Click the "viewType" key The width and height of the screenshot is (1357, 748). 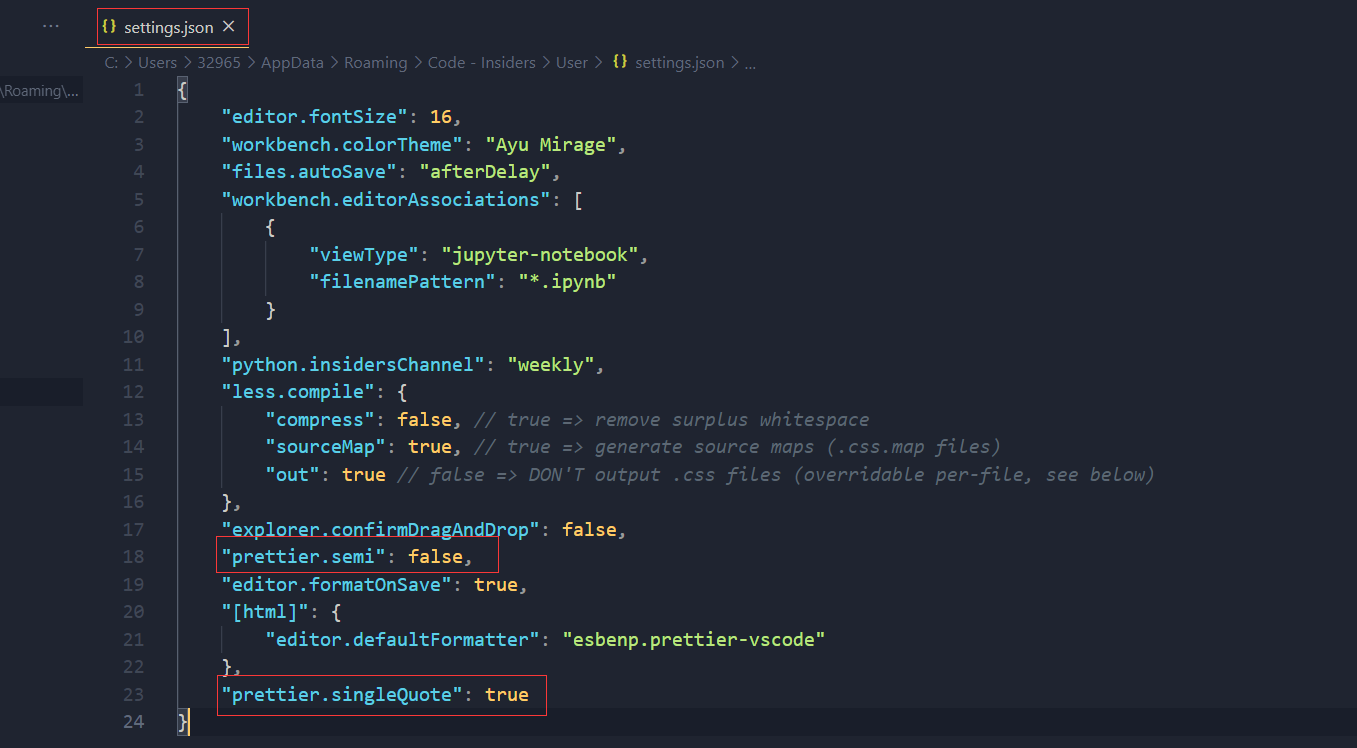364,255
